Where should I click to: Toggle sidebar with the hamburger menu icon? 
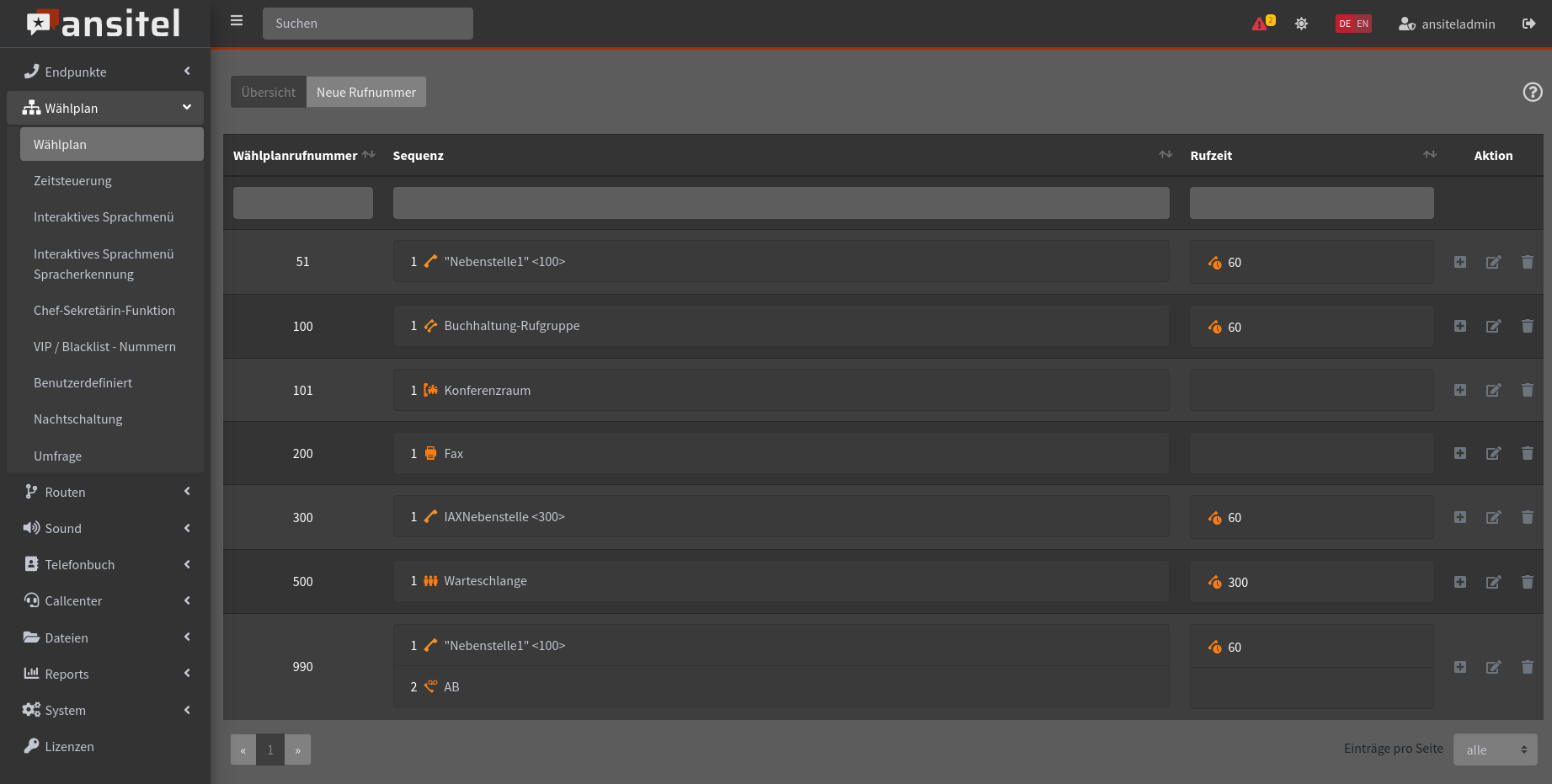(237, 21)
